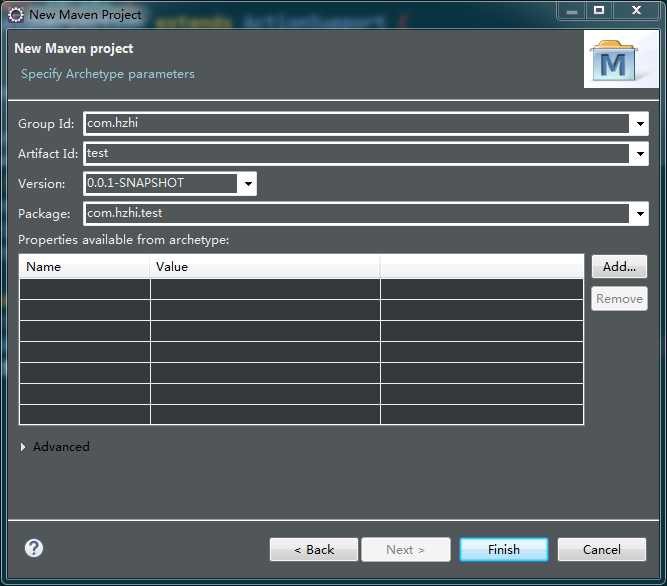Select the first empty properties table row
The image size is (667, 586).
click(301, 289)
